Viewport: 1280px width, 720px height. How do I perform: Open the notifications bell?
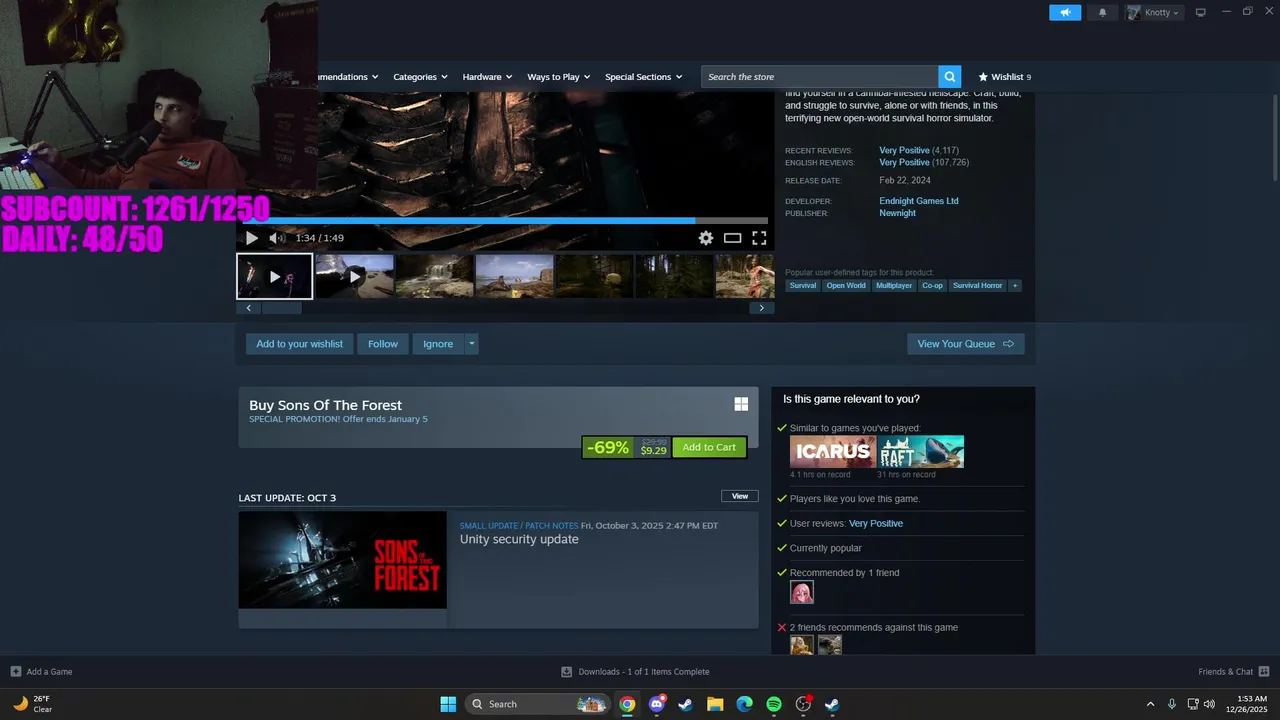point(1103,12)
